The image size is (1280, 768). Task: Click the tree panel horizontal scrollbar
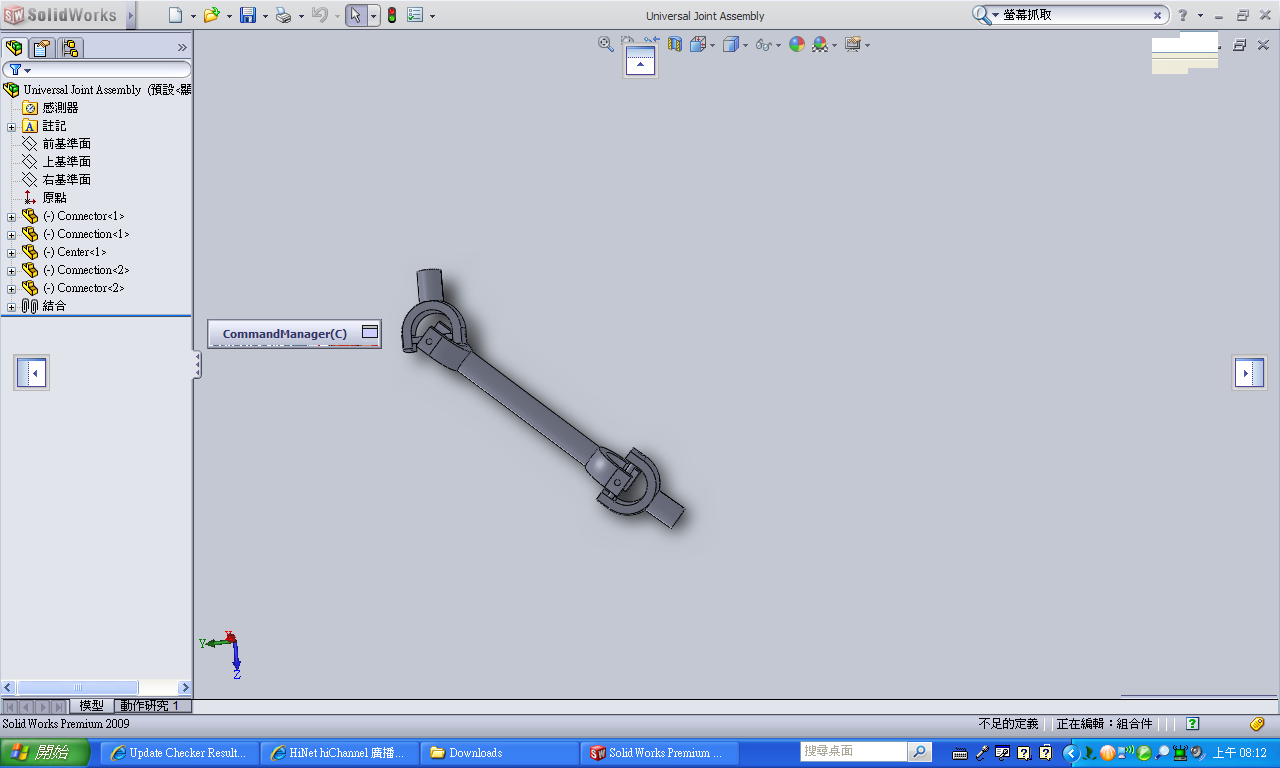[x=96, y=688]
